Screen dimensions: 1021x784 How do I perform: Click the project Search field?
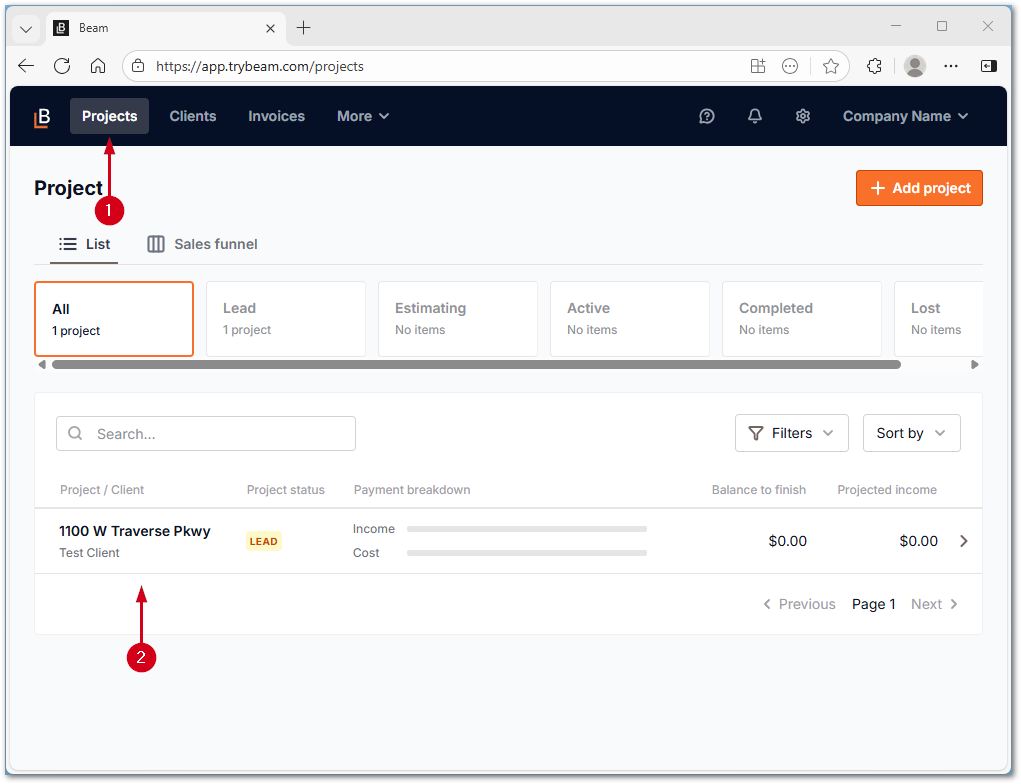[206, 434]
